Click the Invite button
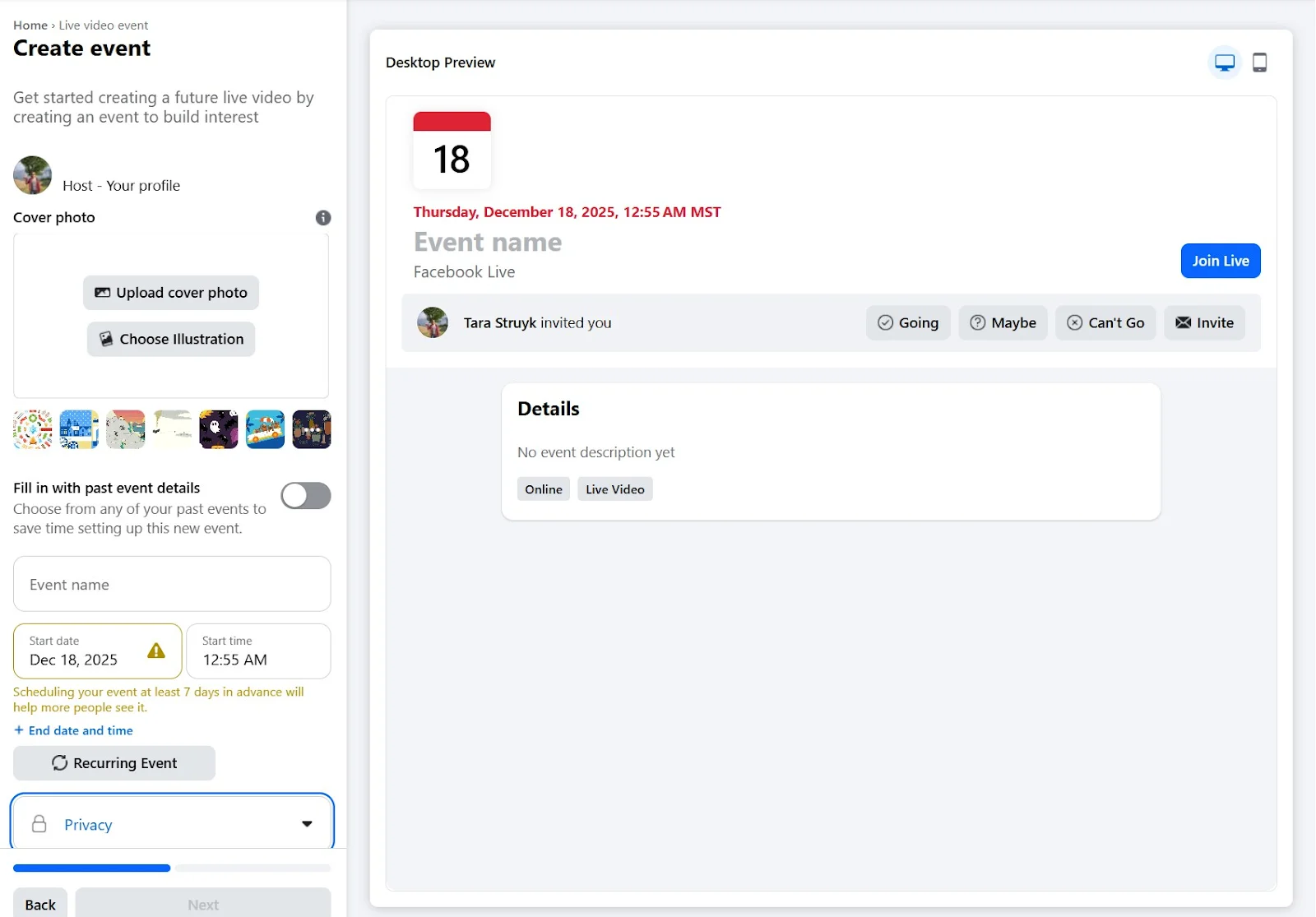 (x=1204, y=322)
